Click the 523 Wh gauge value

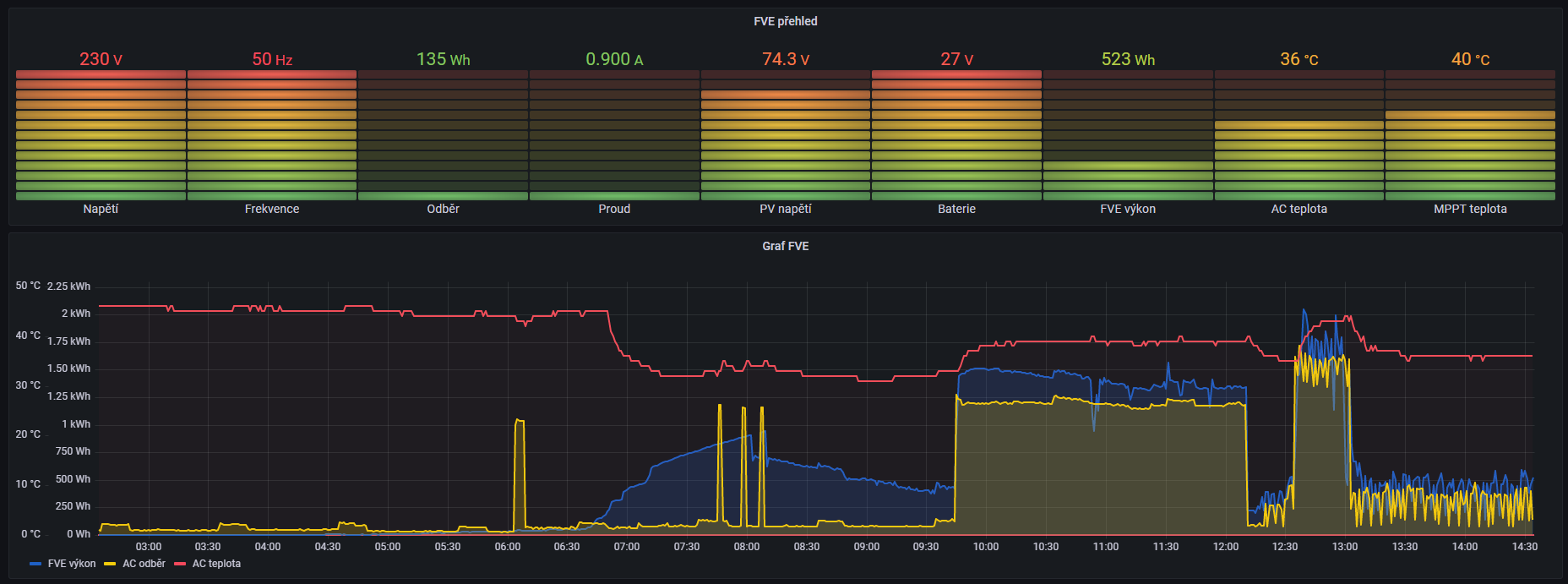(x=1128, y=59)
